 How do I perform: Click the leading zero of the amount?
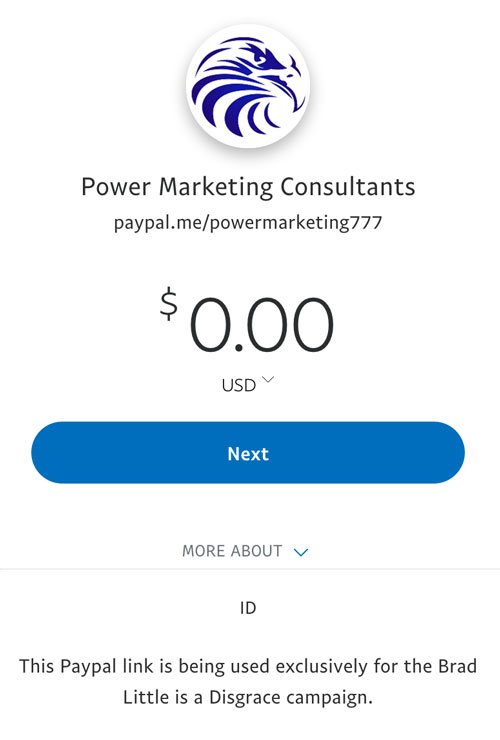click(x=210, y=325)
